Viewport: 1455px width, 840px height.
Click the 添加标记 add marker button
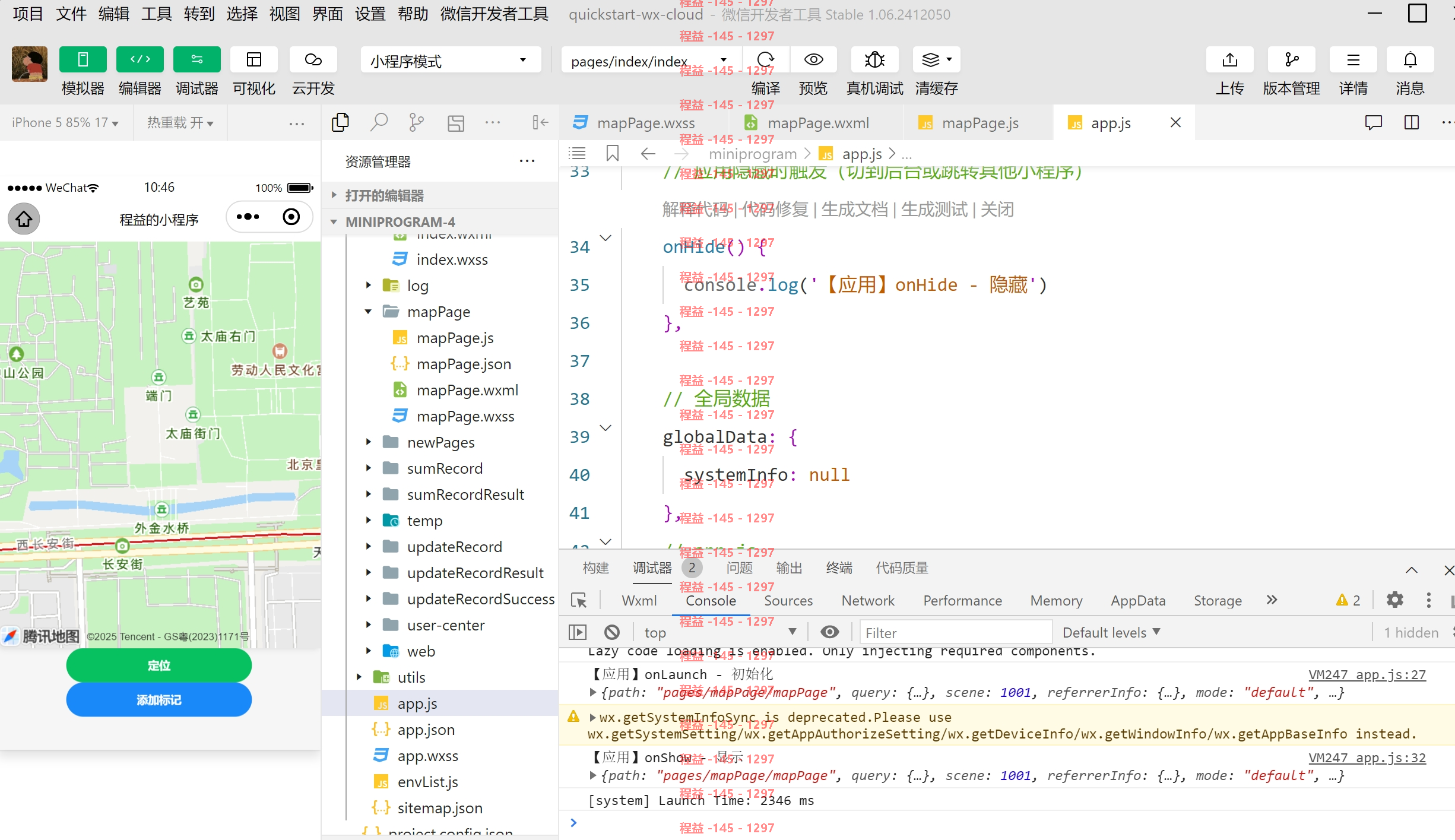(x=159, y=700)
